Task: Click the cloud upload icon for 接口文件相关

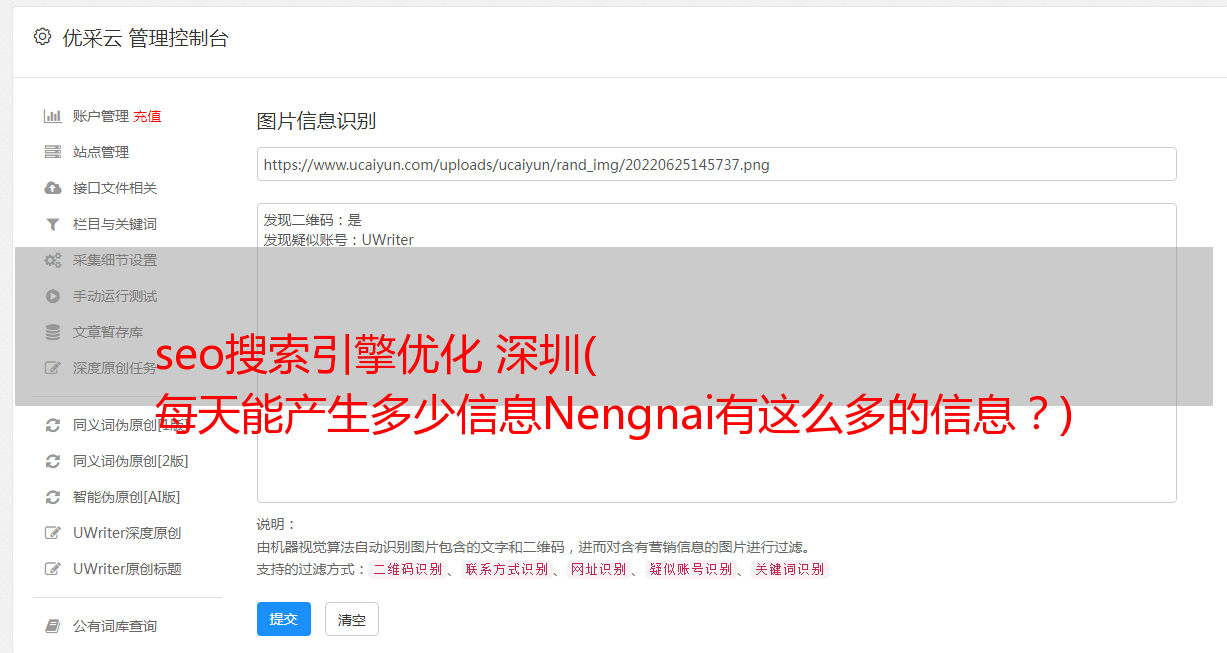Action: 53,188
